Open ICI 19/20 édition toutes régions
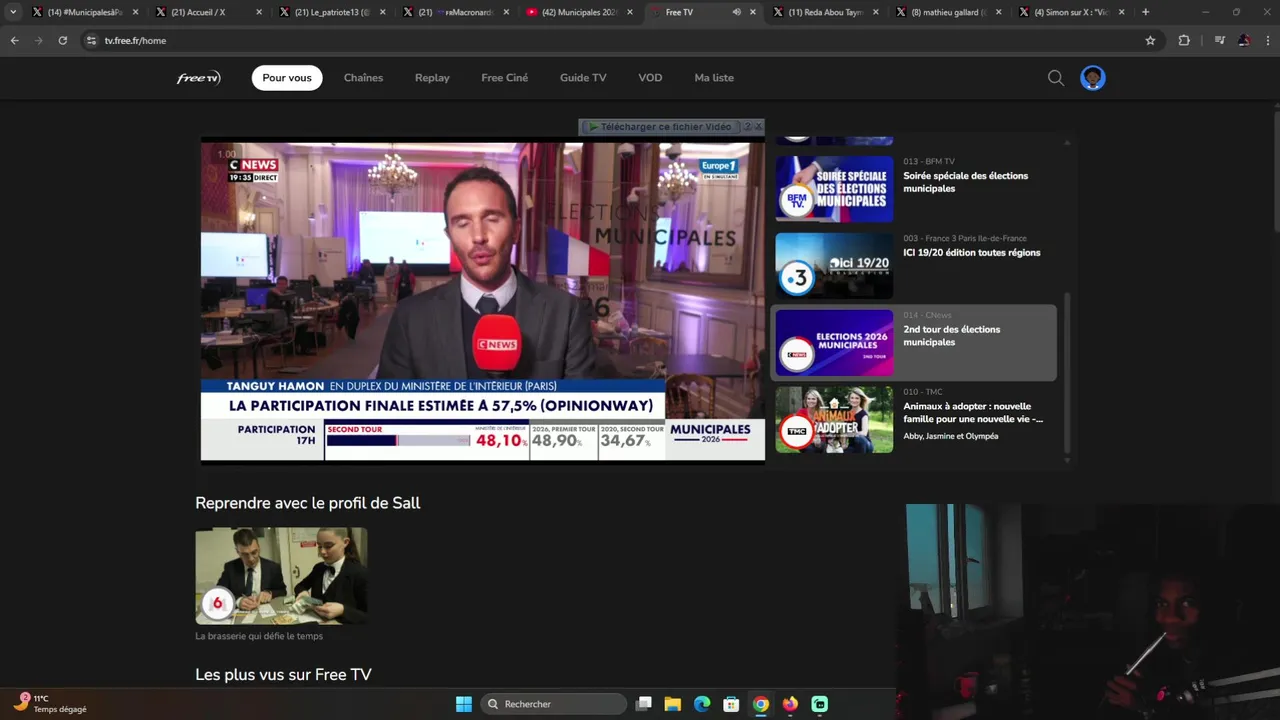The width and height of the screenshot is (1280, 720). [971, 253]
